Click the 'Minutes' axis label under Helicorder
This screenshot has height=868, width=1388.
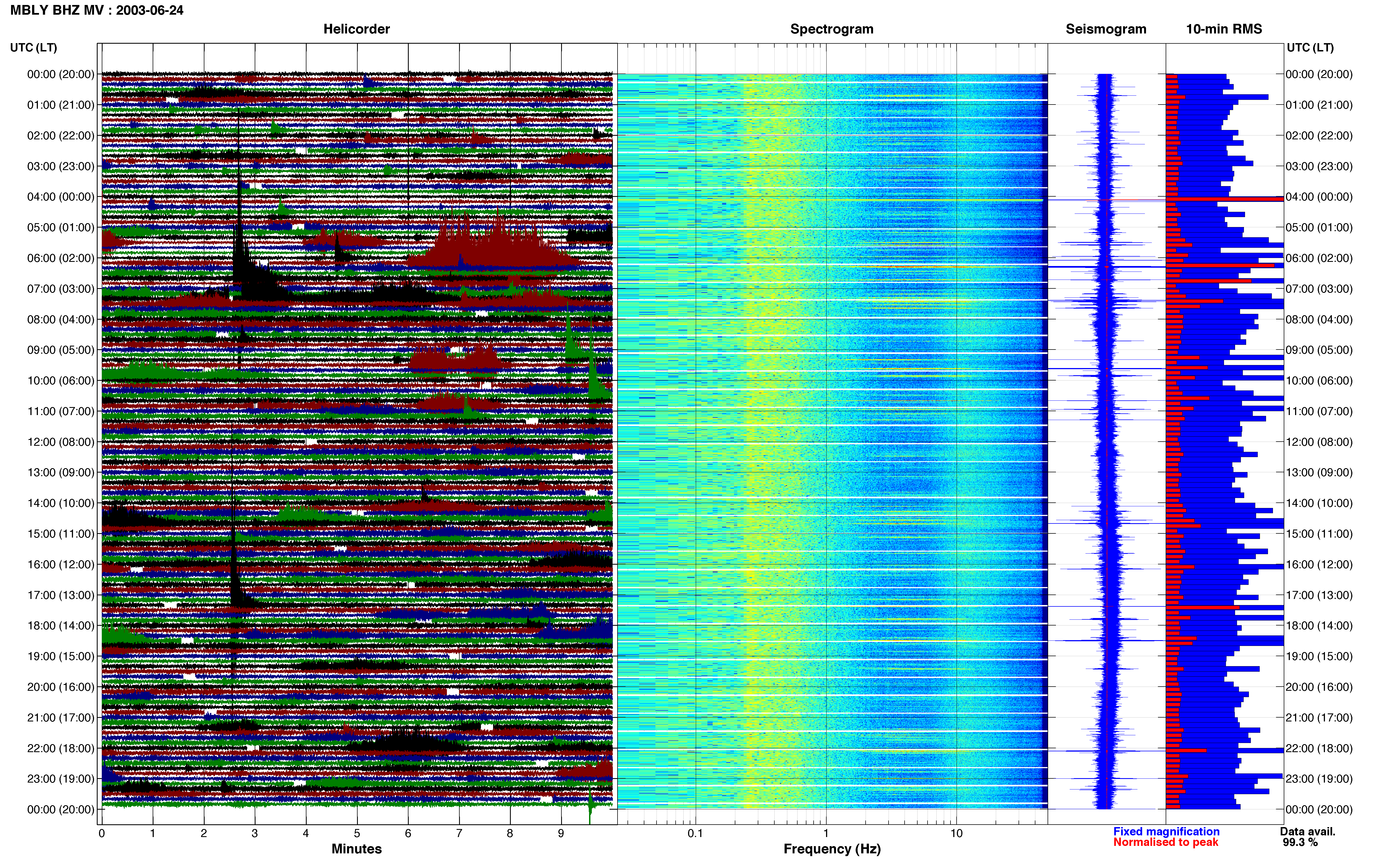[356, 849]
